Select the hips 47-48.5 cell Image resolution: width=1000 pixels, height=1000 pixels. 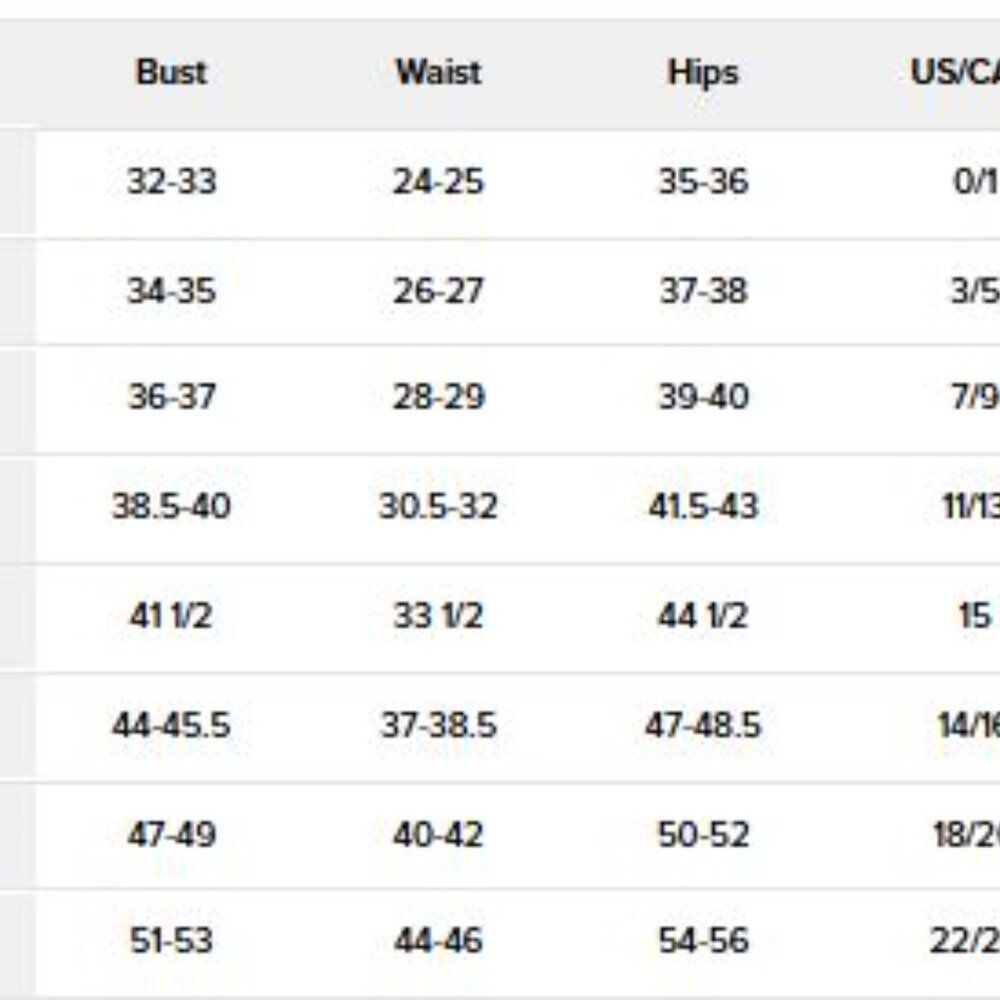click(703, 725)
